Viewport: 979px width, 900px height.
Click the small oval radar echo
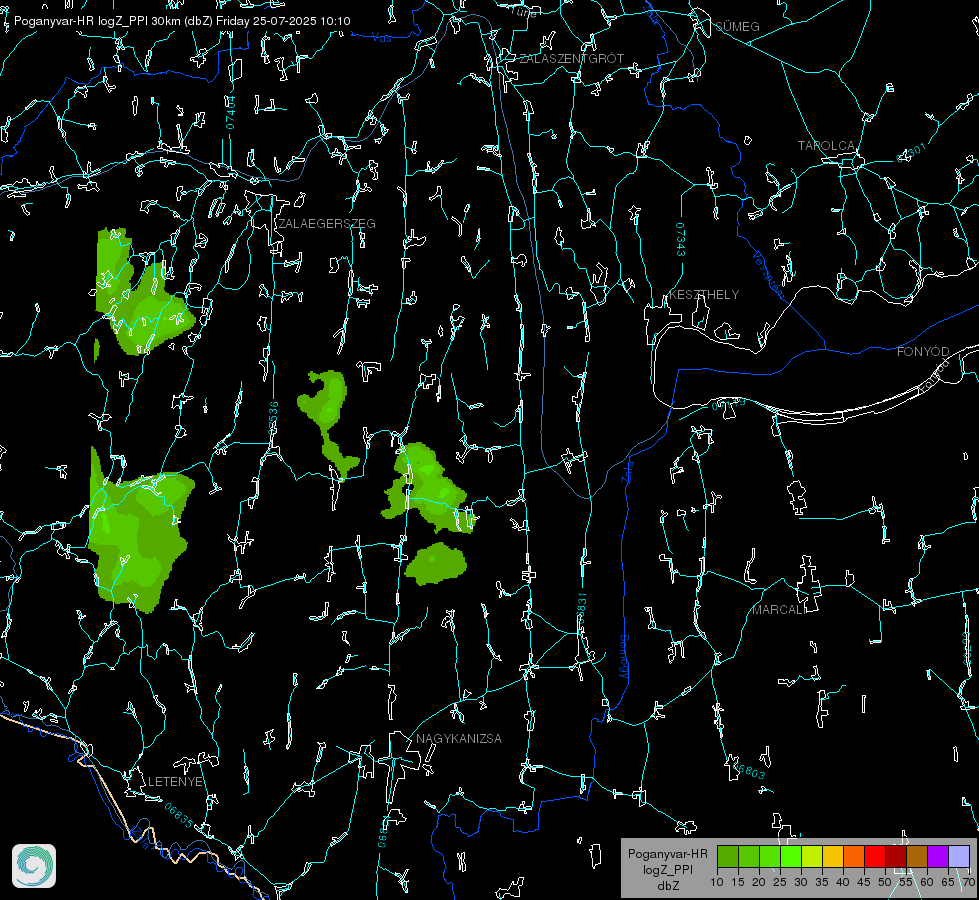pyautogui.click(x=436, y=563)
